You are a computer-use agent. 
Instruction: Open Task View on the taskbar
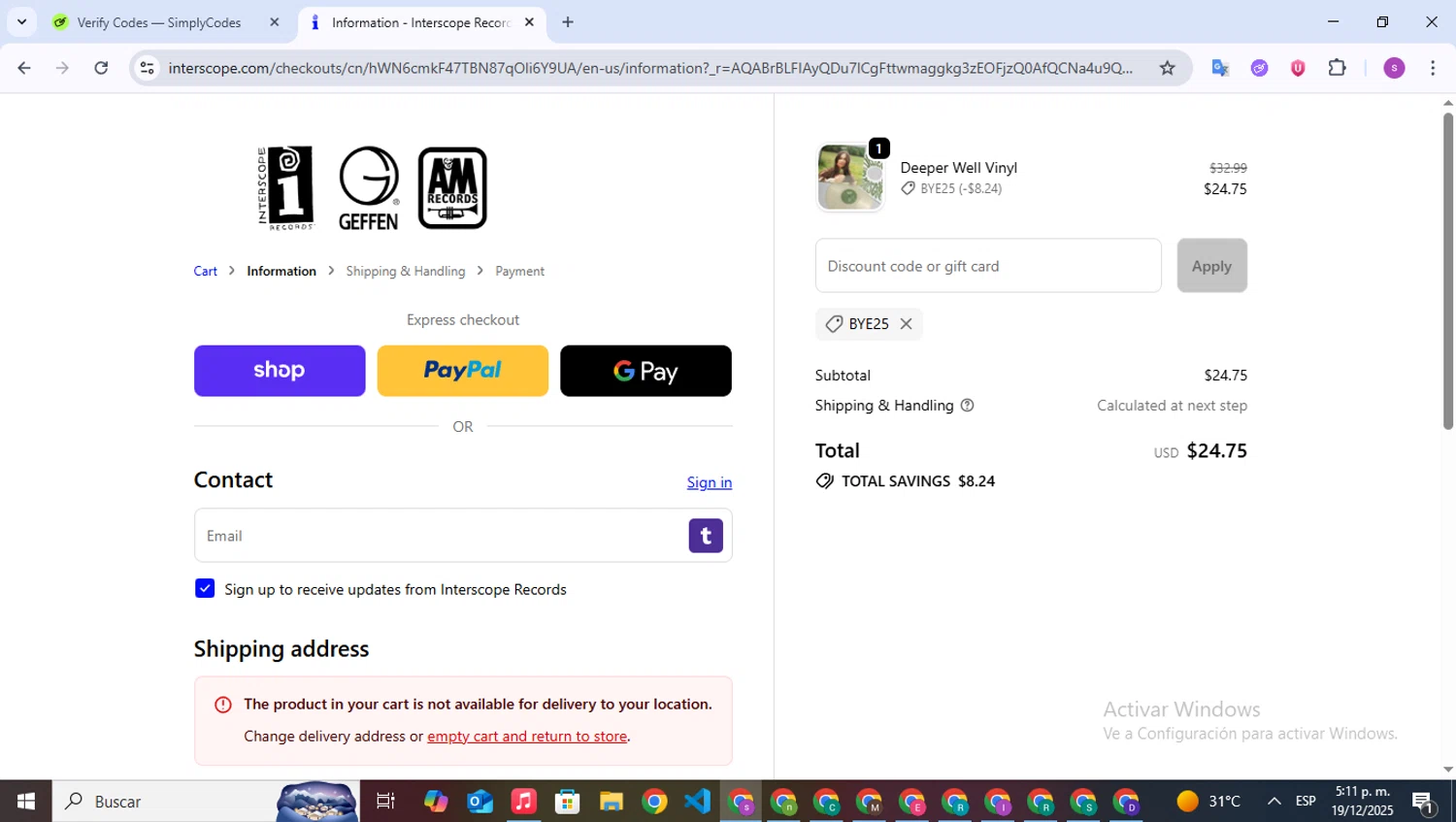point(385,802)
